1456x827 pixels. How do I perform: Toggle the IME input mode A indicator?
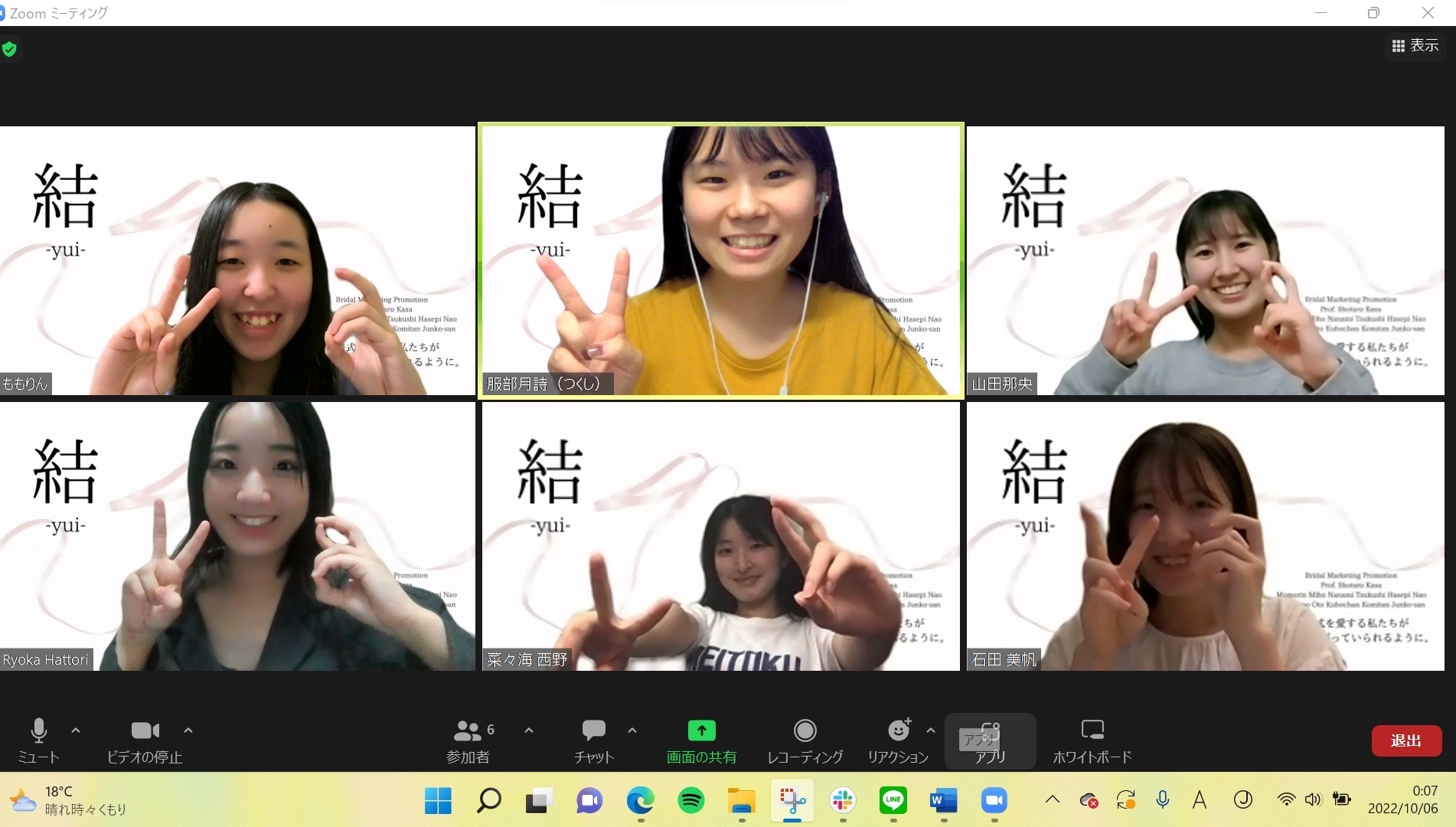(1200, 800)
